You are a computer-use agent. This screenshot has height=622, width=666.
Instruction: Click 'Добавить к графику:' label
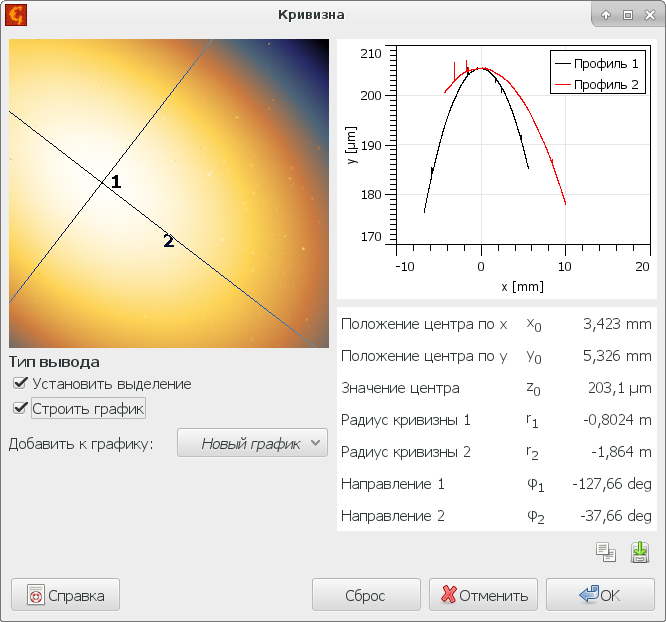[81, 444]
